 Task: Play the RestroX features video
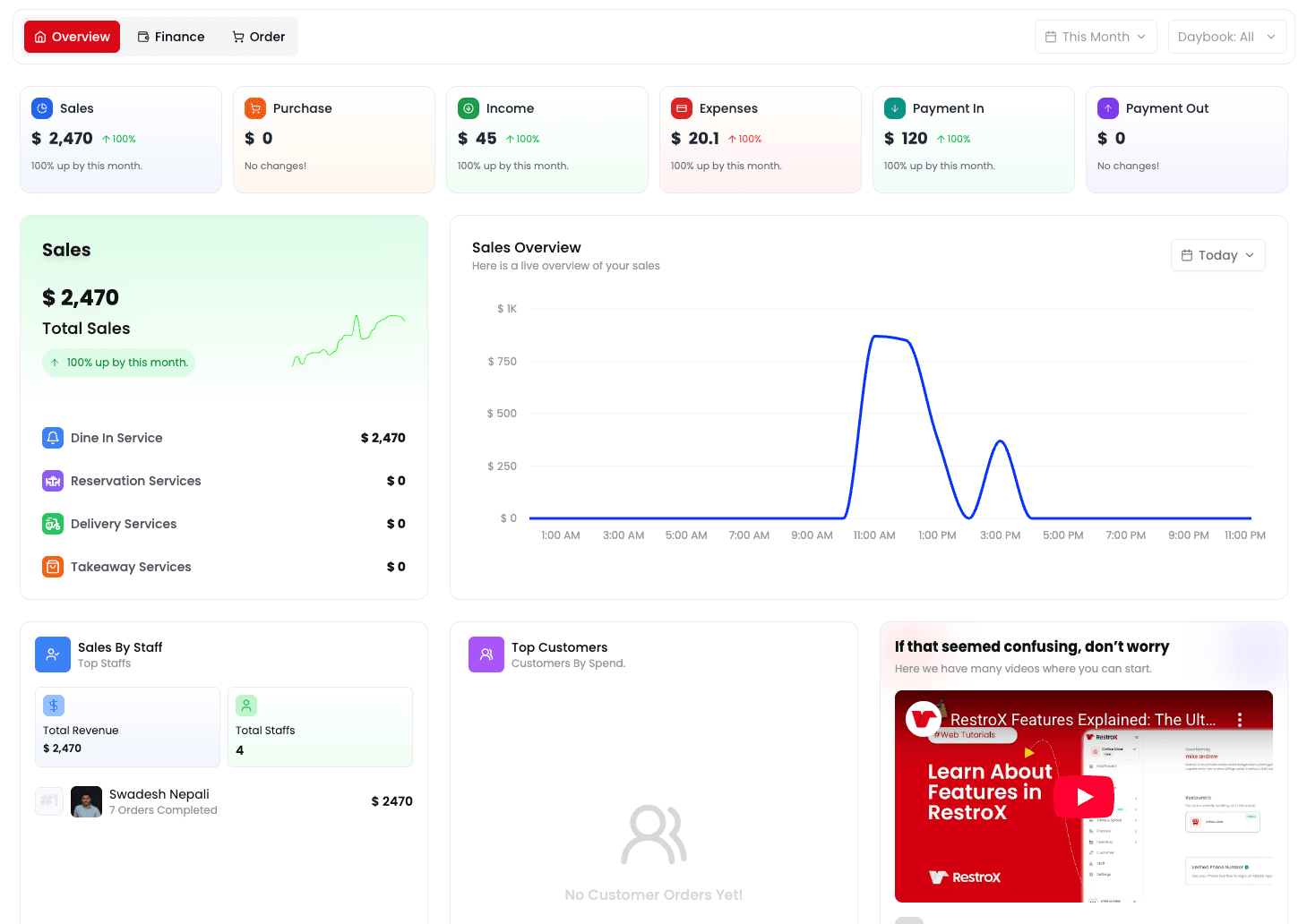(1083, 796)
